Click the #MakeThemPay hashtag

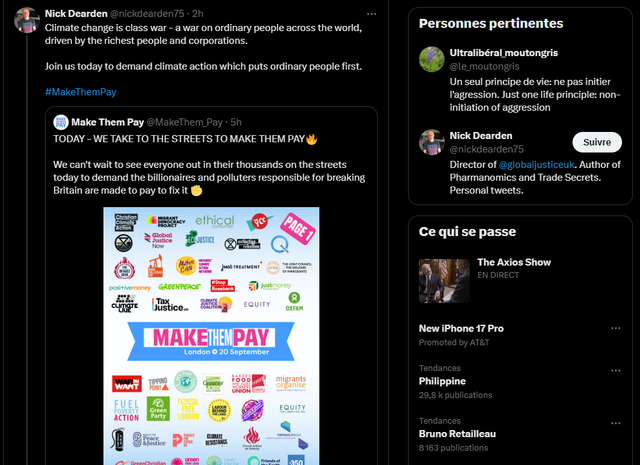pyautogui.click(x=80, y=92)
